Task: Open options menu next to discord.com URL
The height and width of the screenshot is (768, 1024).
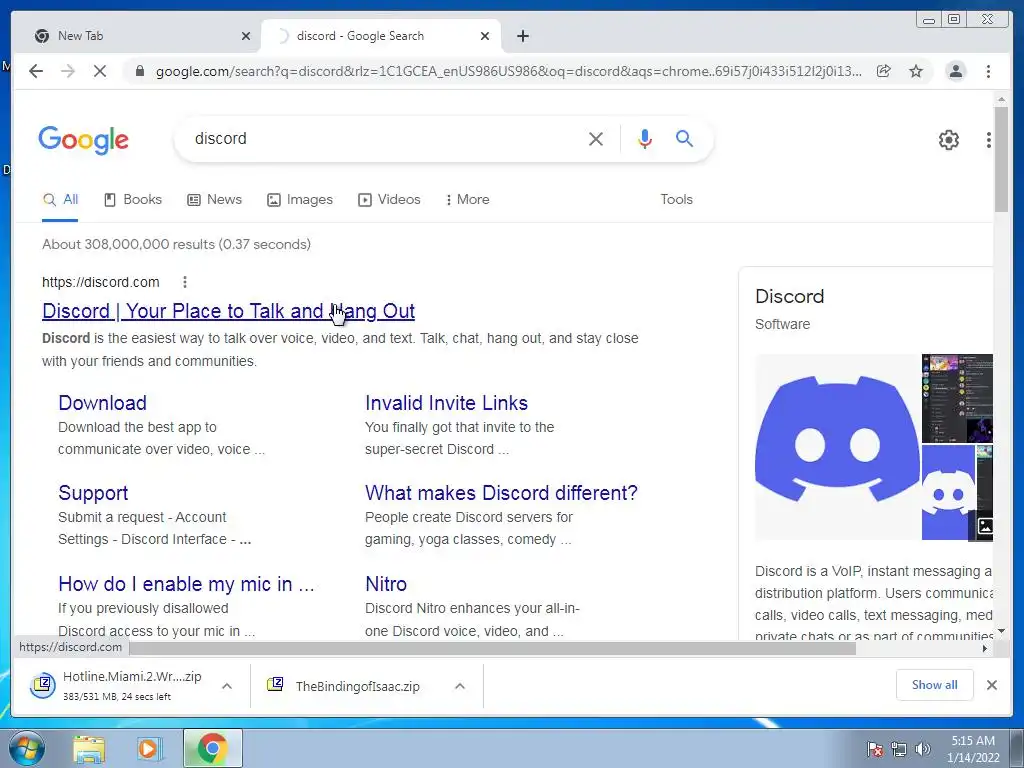Action: [185, 282]
